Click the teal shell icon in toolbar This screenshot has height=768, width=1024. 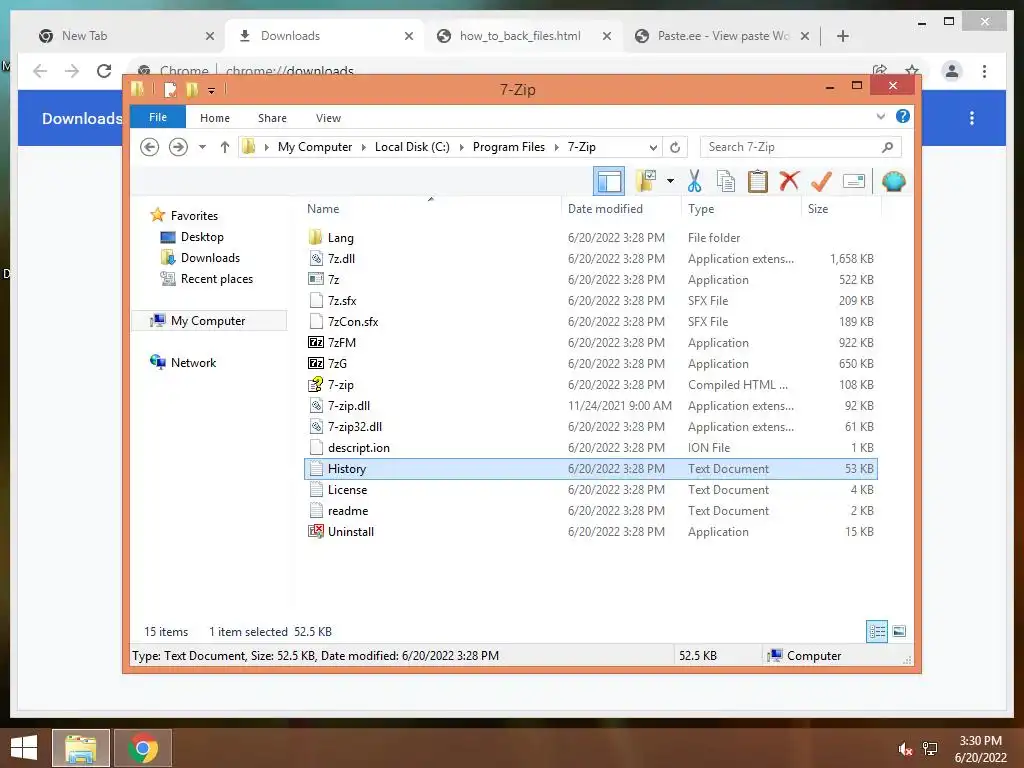(x=893, y=181)
